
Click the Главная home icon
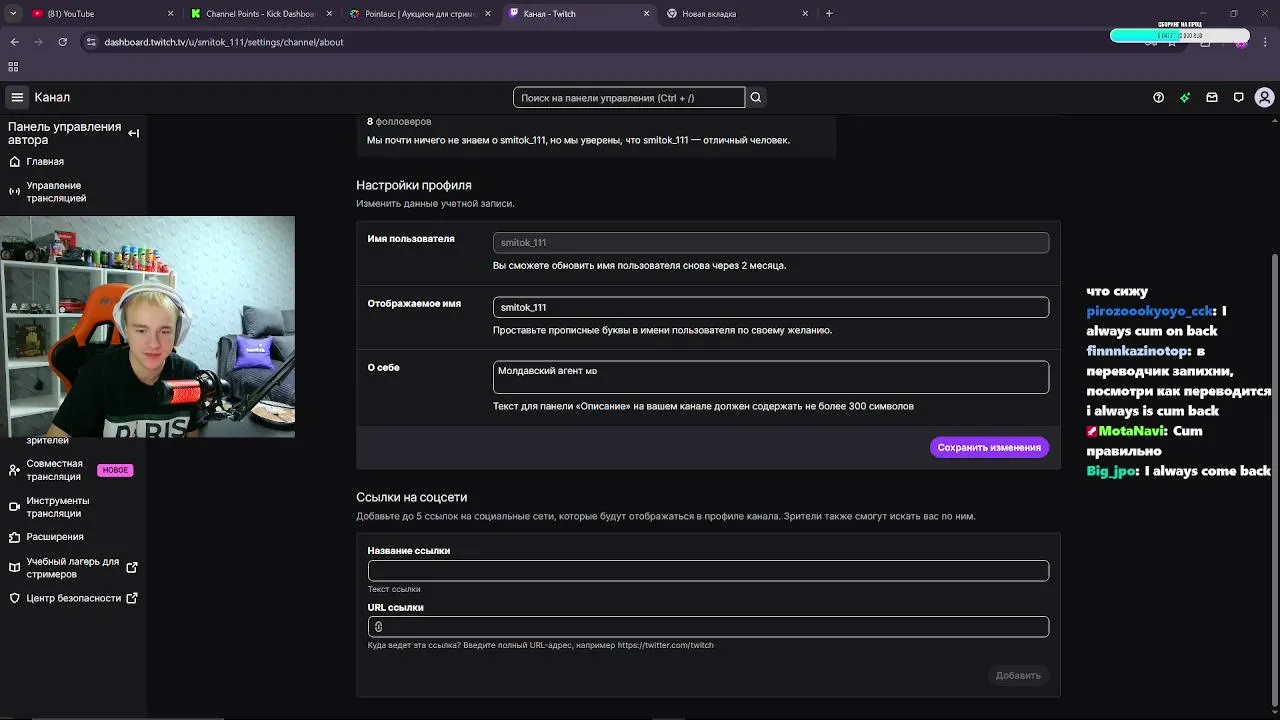click(x=14, y=161)
